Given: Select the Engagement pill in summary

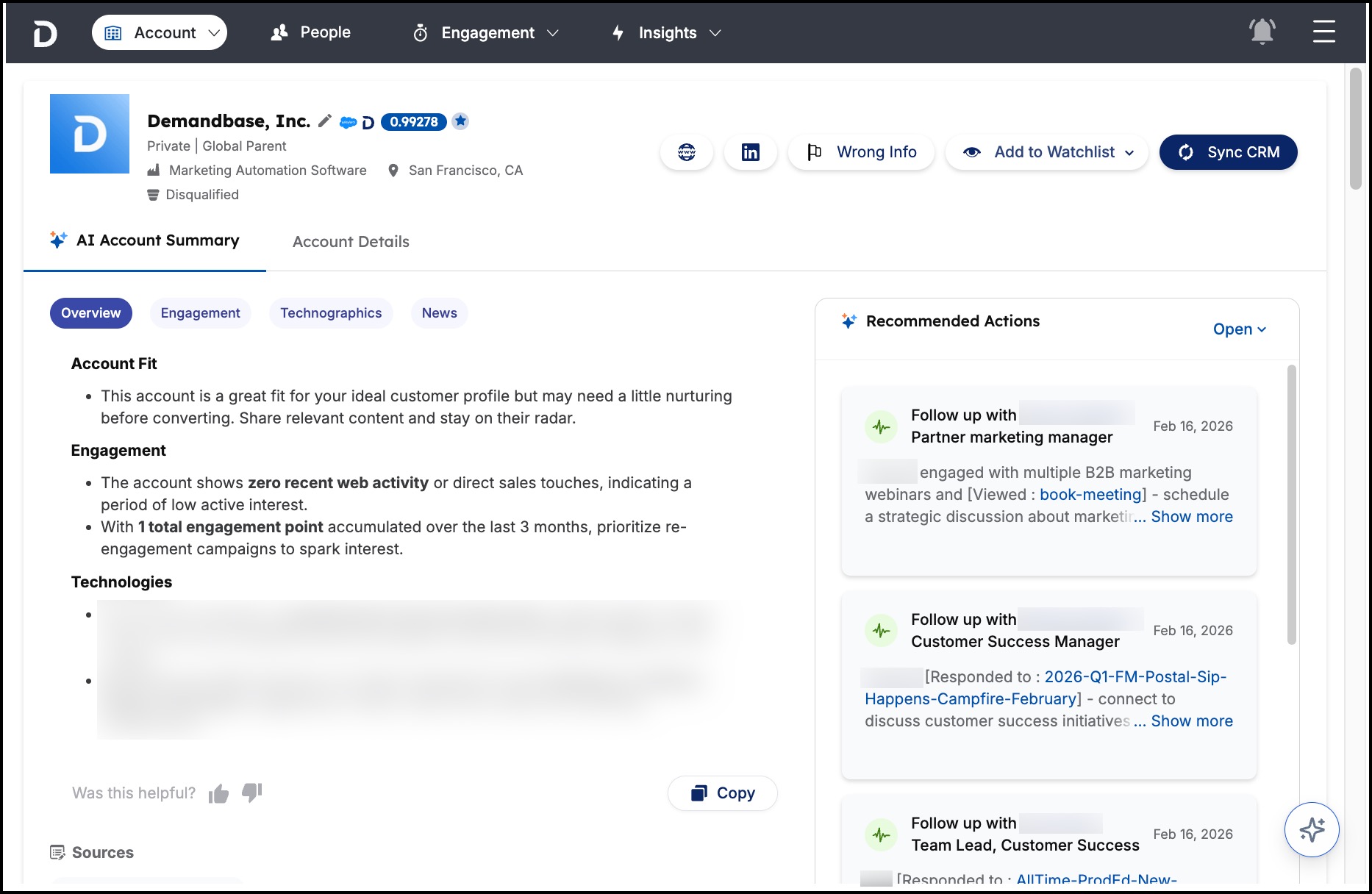Looking at the screenshot, I should coord(201,313).
